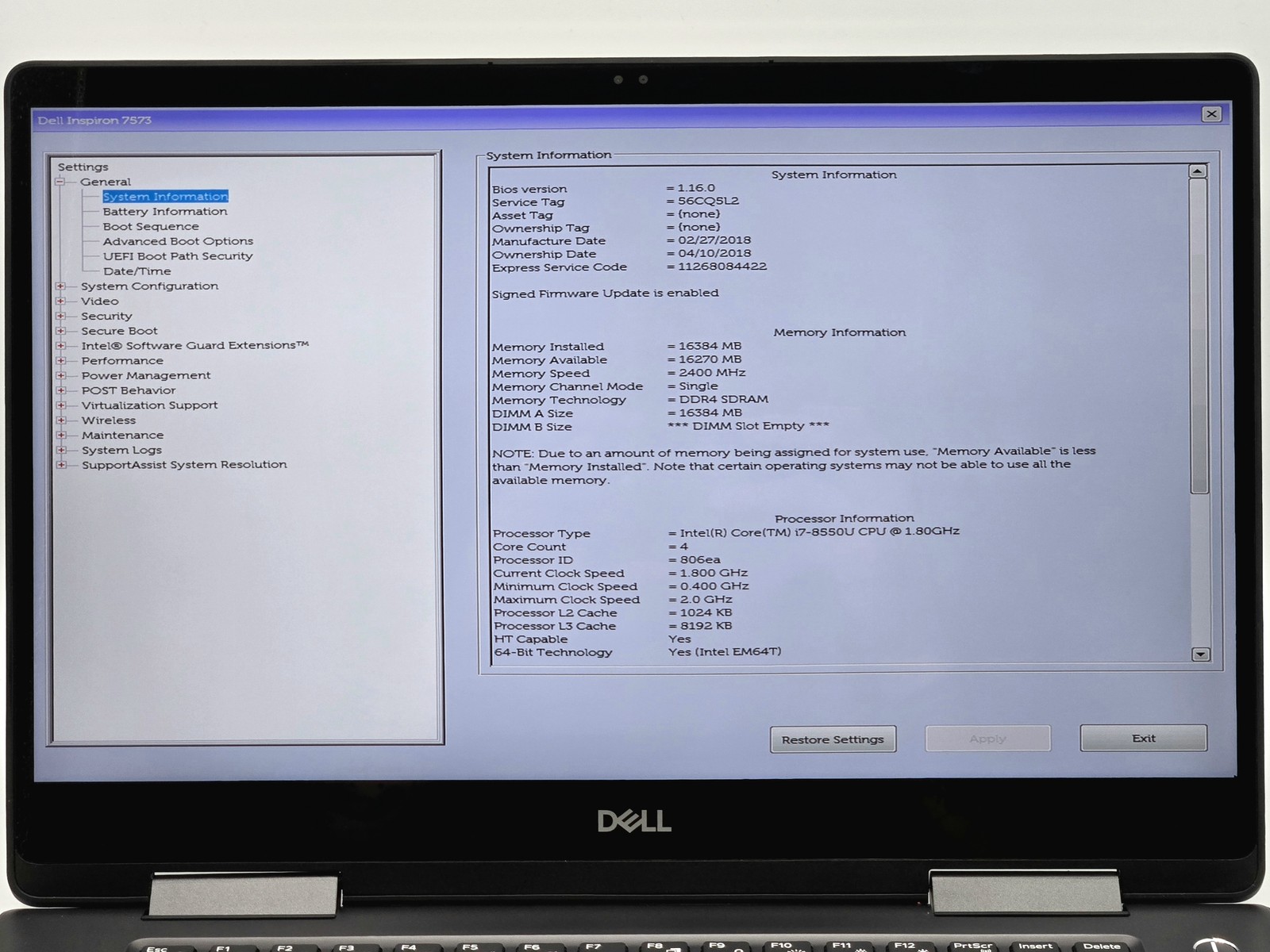Select the POST Behavior label
This screenshot has height=952, width=1270.
(x=129, y=390)
